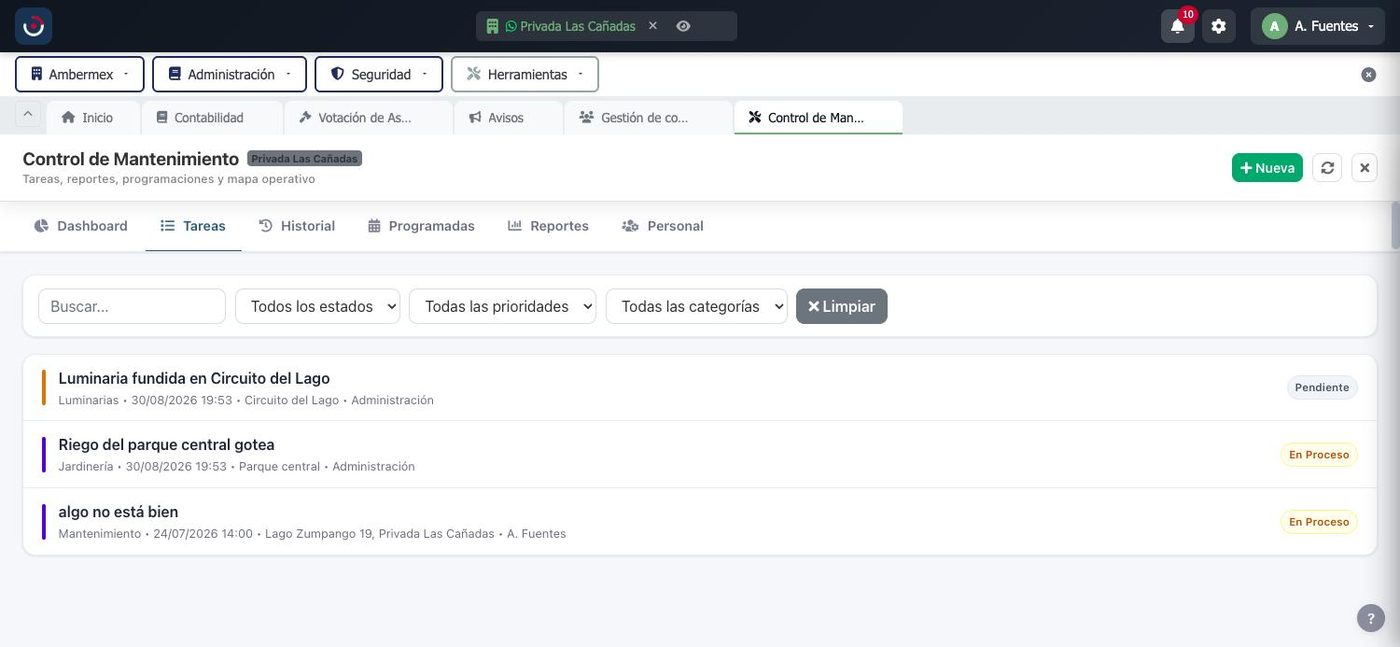The height and width of the screenshot is (647, 1400).
Task: Close the Control de Mantenimiento panel X
Action: coord(1364,168)
